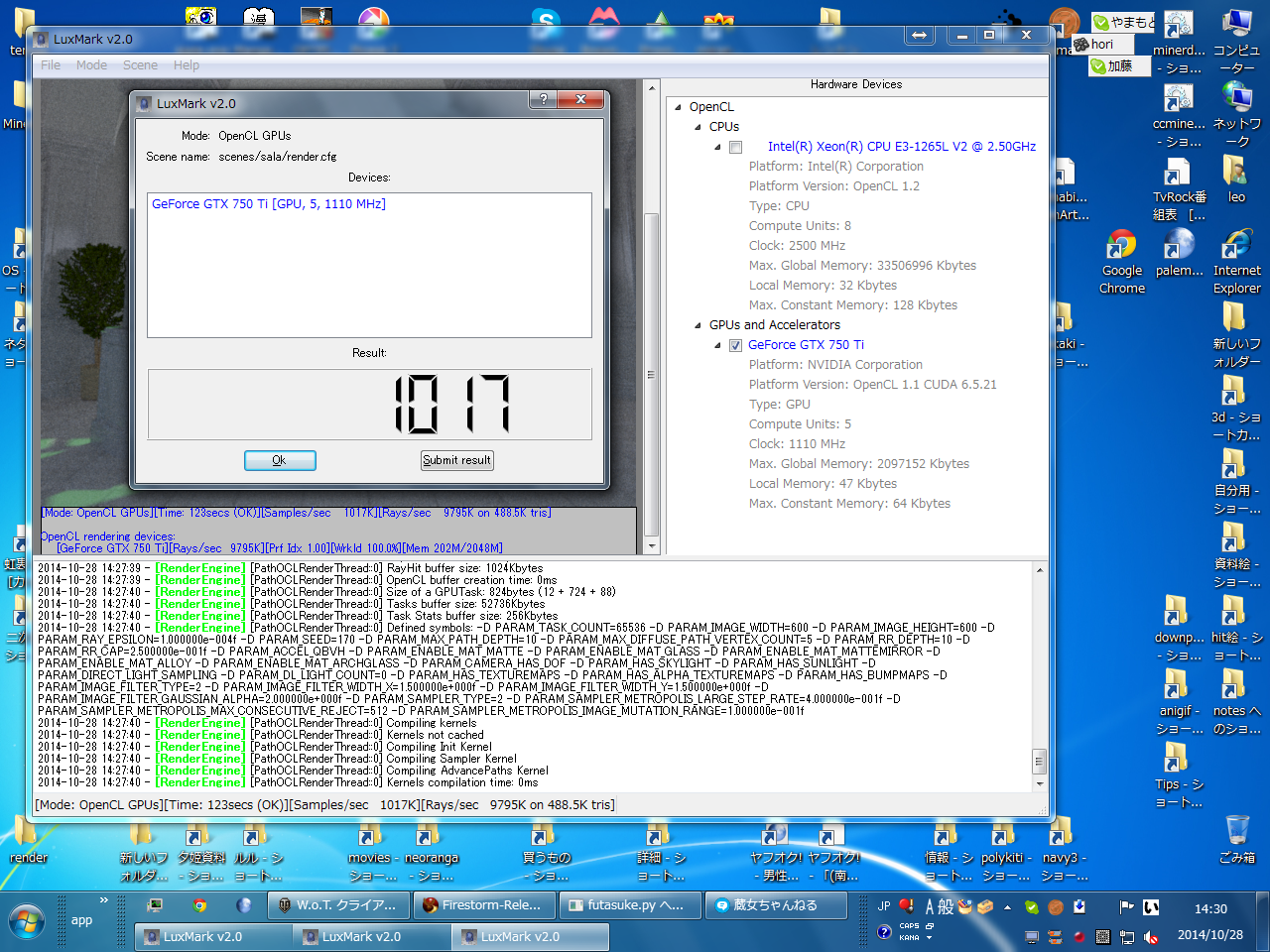Open the Scene menu

click(140, 65)
